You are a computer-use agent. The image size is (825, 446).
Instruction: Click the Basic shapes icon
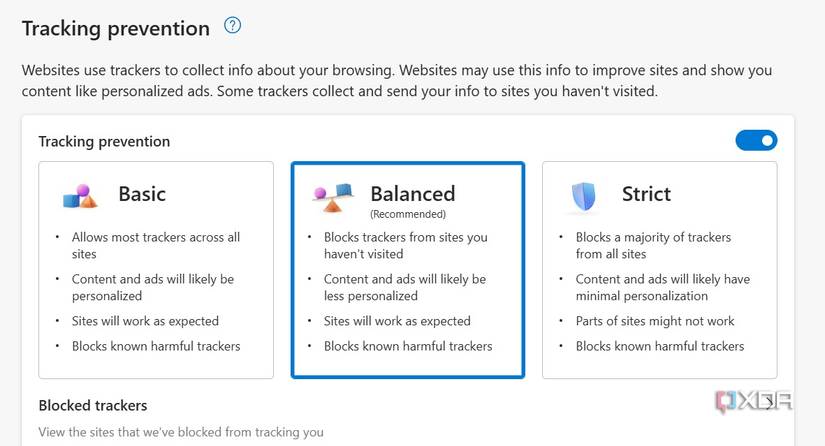click(x=80, y=195)
